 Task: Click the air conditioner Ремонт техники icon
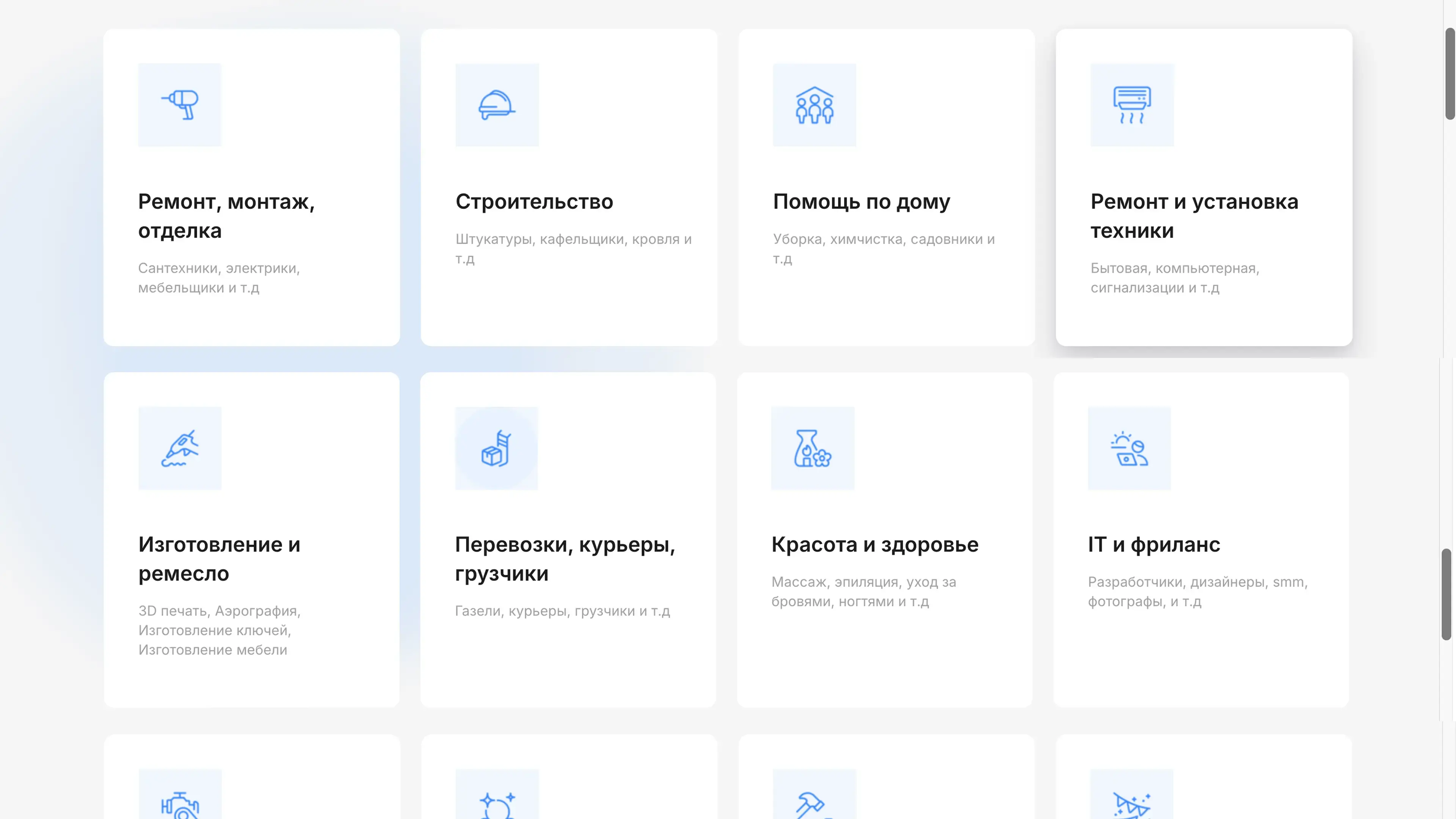1131,105
